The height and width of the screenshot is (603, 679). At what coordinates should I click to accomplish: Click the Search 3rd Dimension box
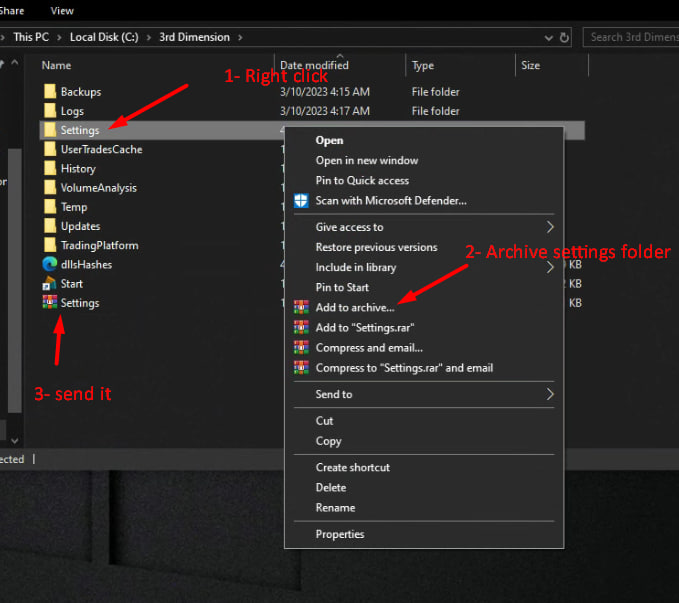point(632,37)
